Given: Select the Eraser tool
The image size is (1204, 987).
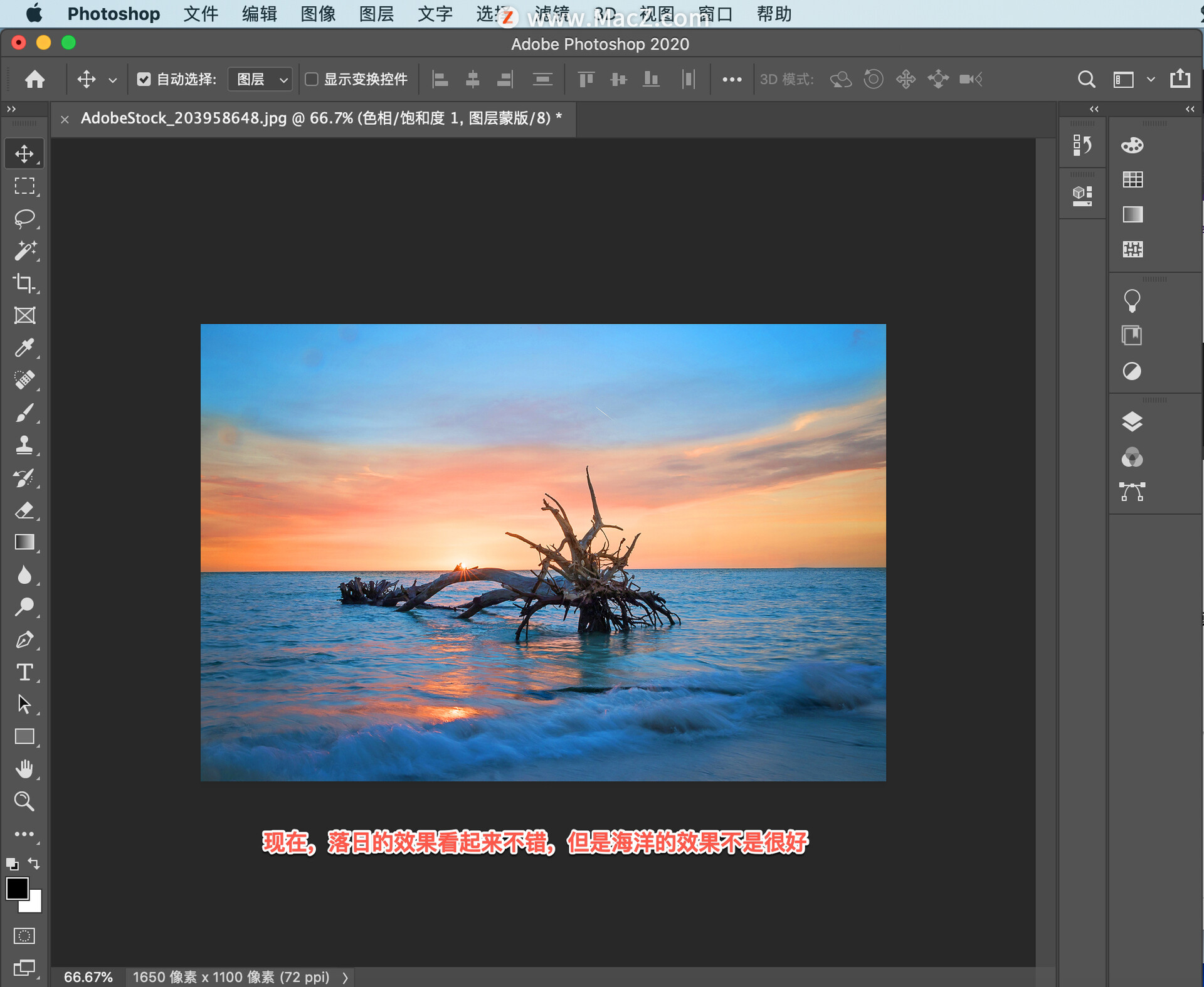Looking at the screenshot, I should pos(24,510).
